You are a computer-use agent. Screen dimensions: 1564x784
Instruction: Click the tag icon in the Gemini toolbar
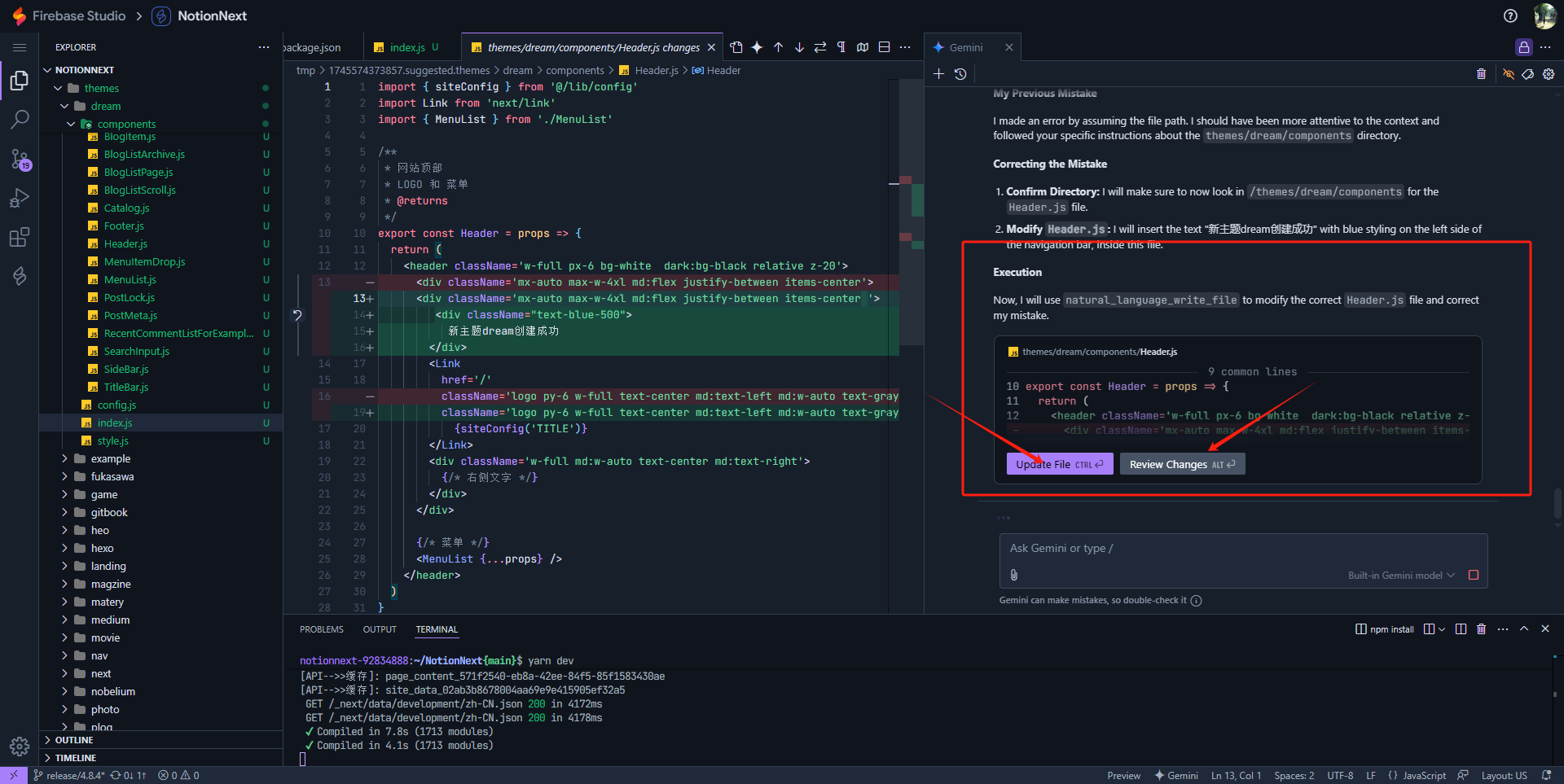click(x=1528, y=74)
